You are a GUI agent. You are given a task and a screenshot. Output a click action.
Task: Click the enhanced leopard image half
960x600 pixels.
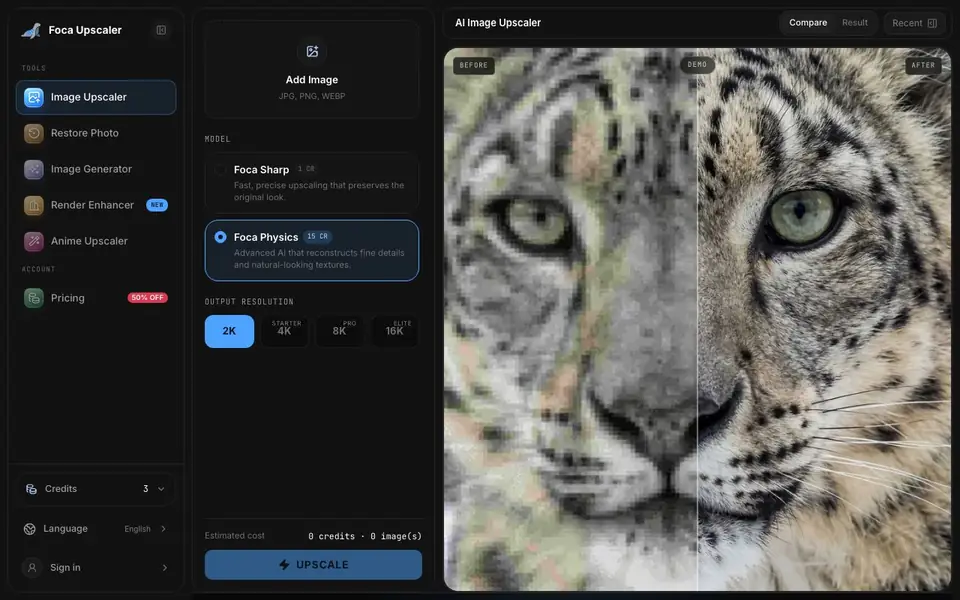point(824,320)
